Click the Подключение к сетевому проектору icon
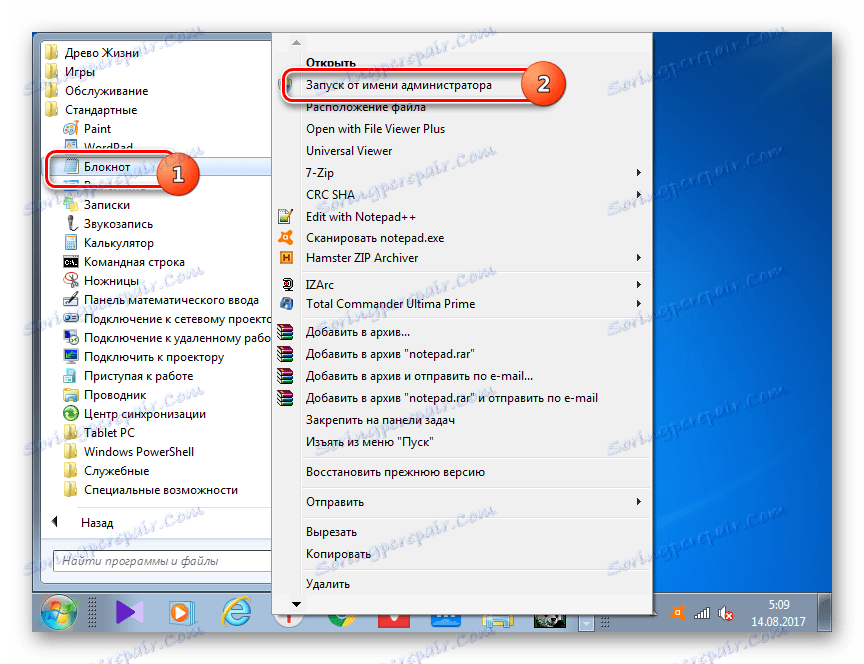The image size is (864, 664). (x=71, y=318)
